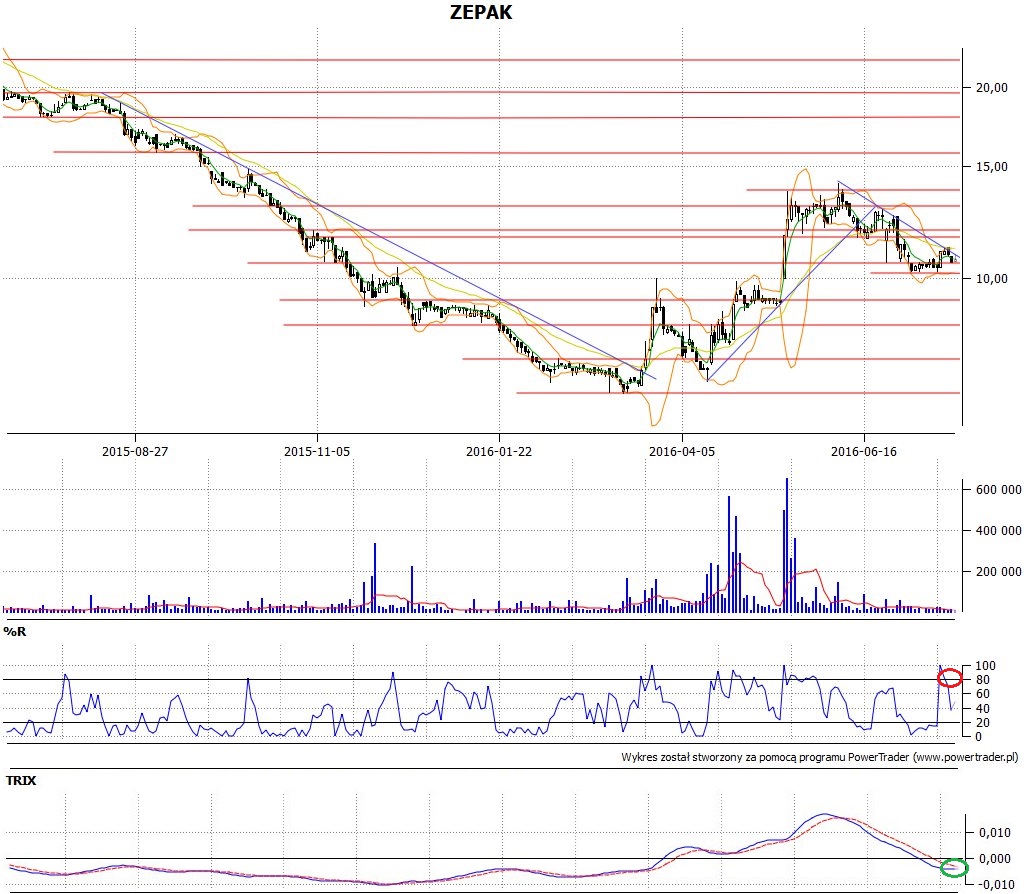
Task: Click the TRIX indicator title
Action: point(21,780)
